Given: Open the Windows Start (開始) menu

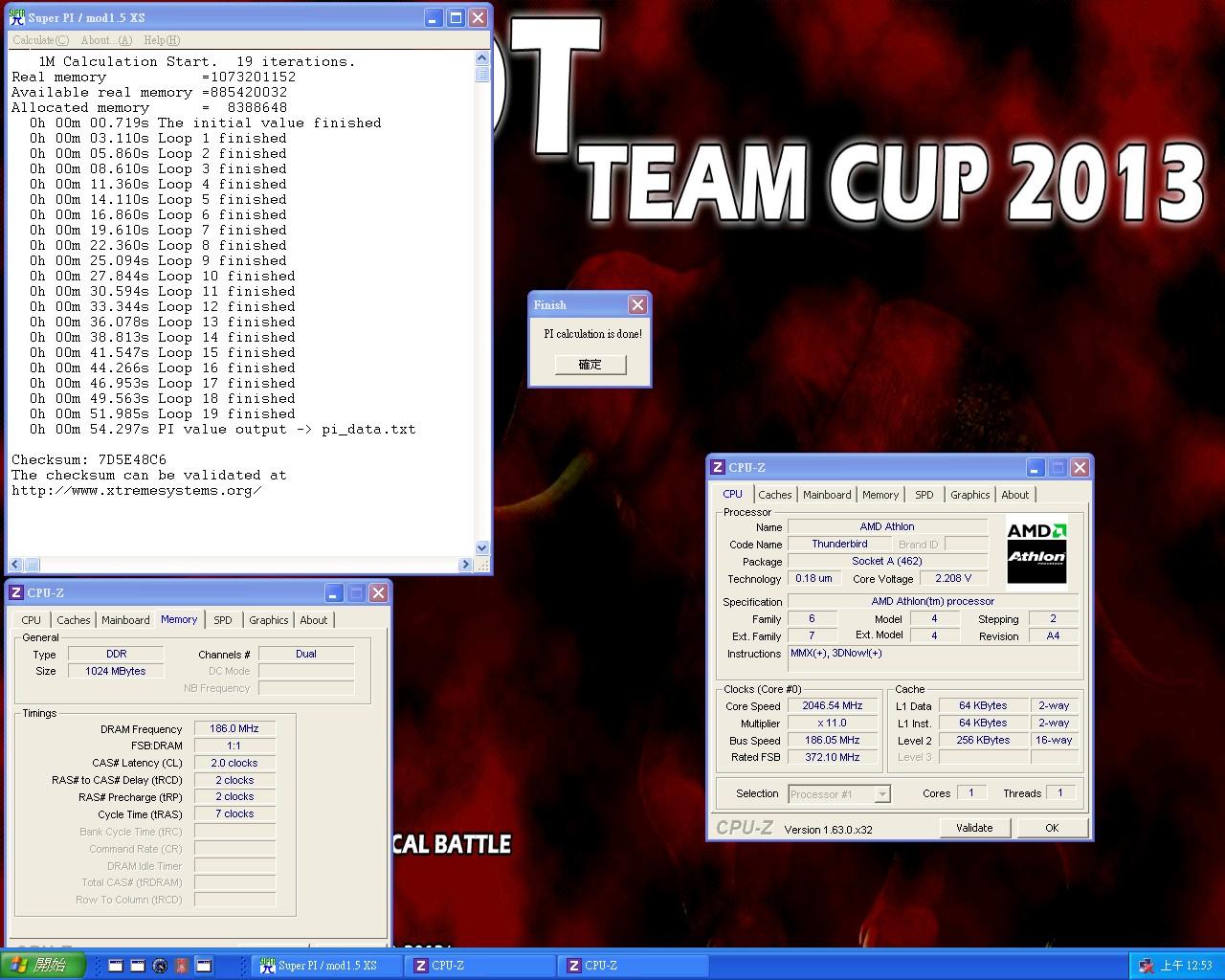Looking at the screenshot, I should (42, 965).
